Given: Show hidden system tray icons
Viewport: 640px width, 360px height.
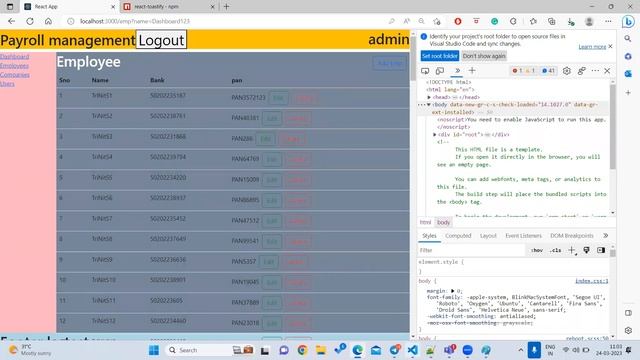Looking at the screenshot, I should (520, 350).
